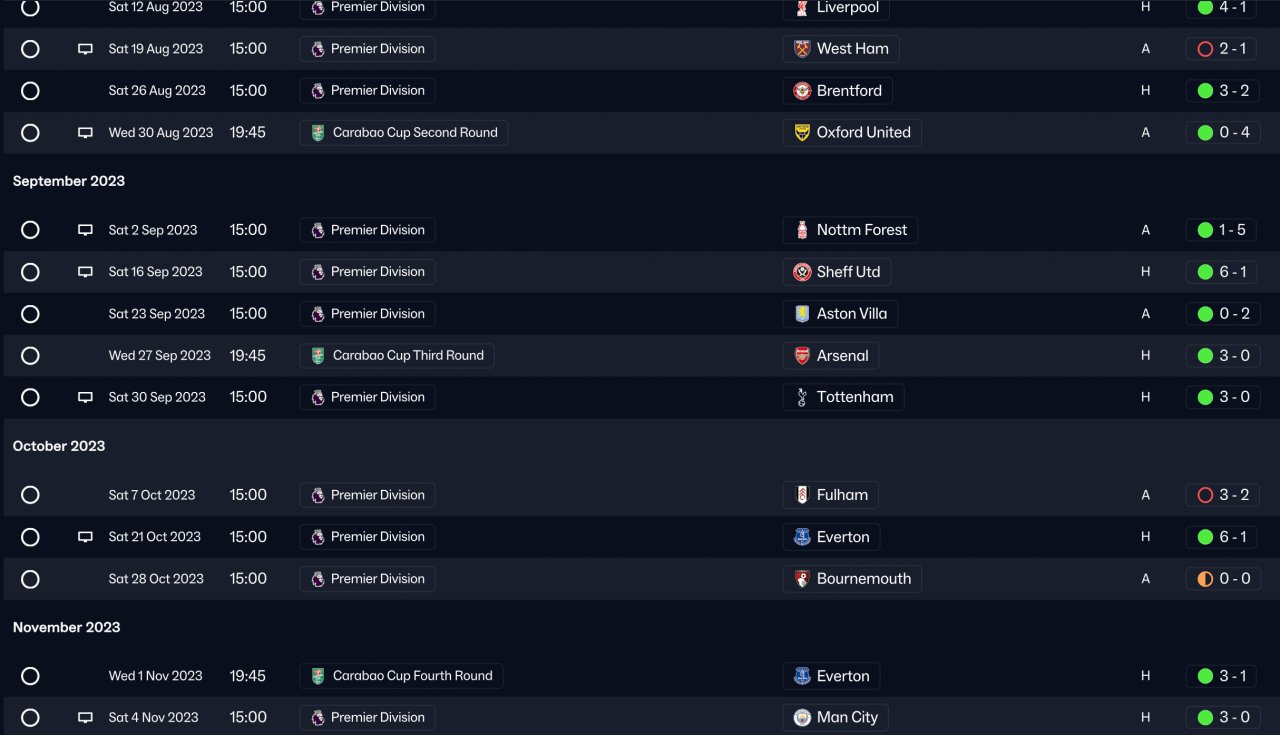Click the Premier Division logo on Brentford row
1280x735 pixels.
coord(318,91)
